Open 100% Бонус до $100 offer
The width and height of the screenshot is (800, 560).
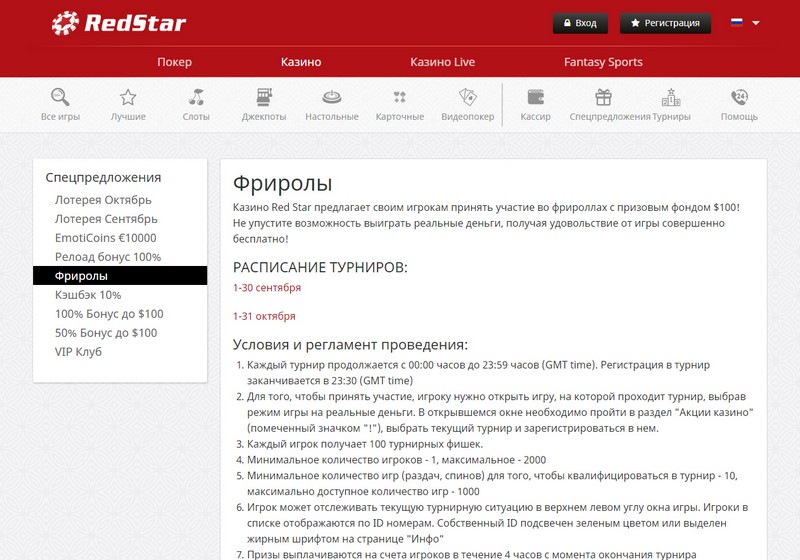point(109,314)
